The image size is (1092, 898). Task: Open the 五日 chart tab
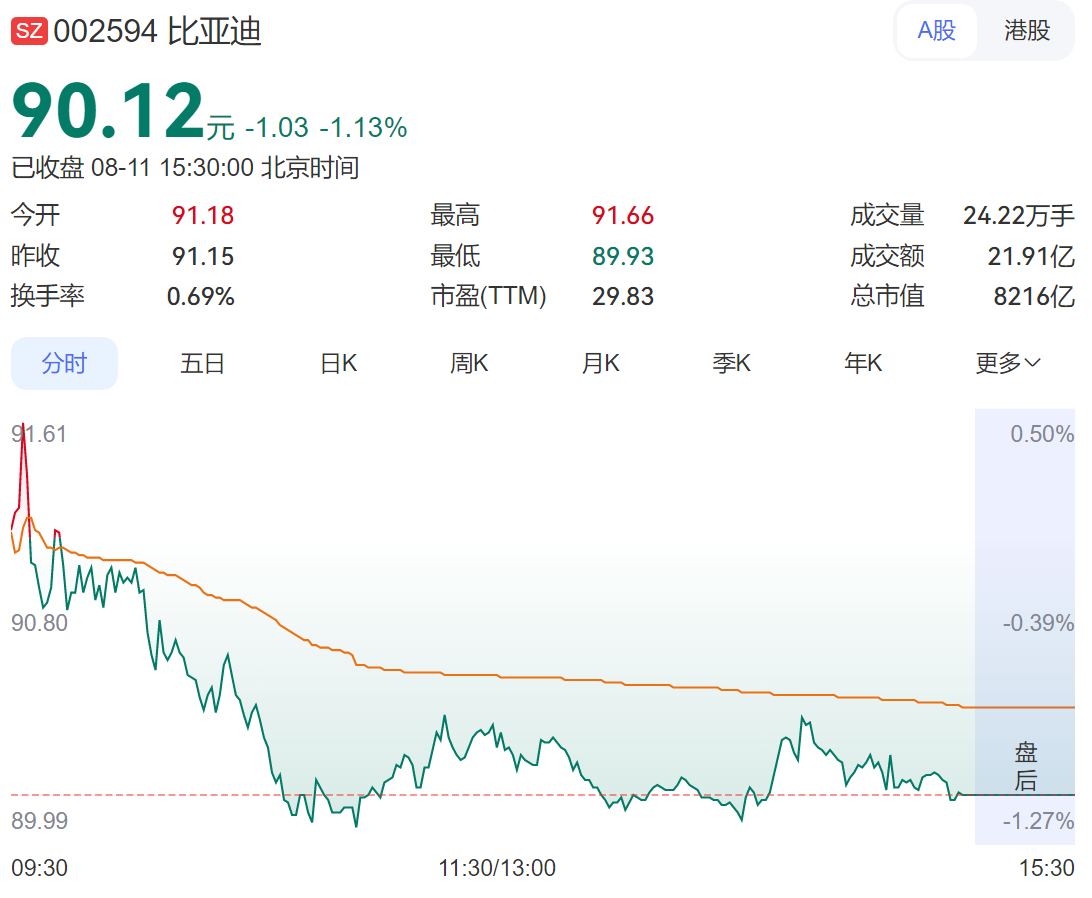coord(202,363)
